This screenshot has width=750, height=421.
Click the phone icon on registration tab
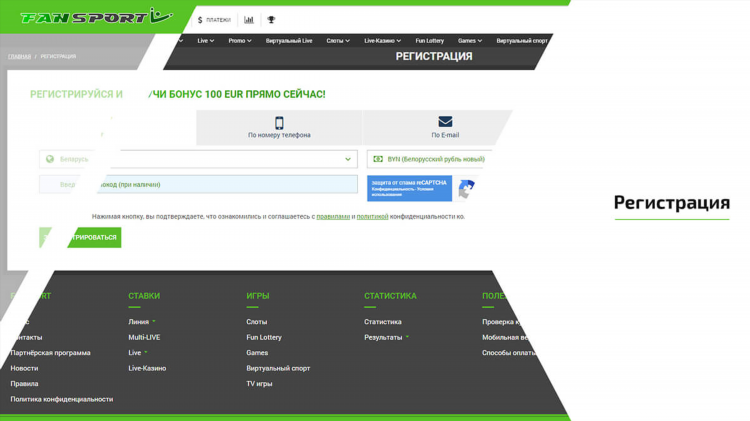click(x=279, y=123)
